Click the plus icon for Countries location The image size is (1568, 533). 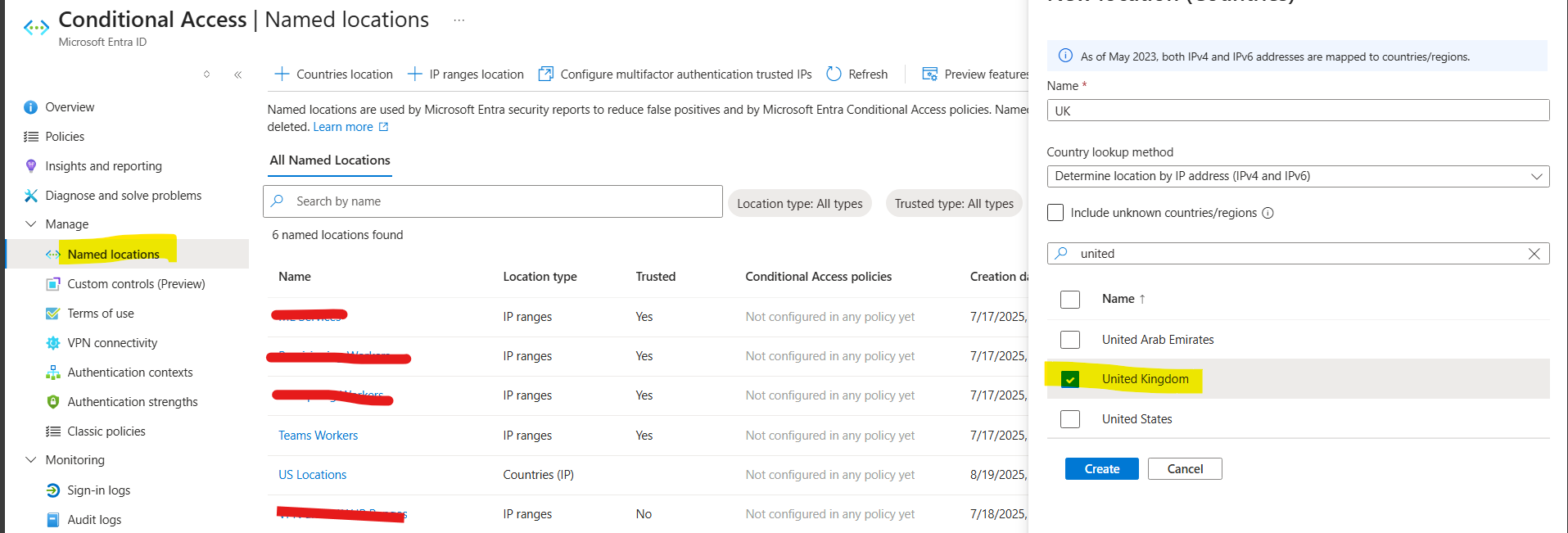(x=282, y=75)
